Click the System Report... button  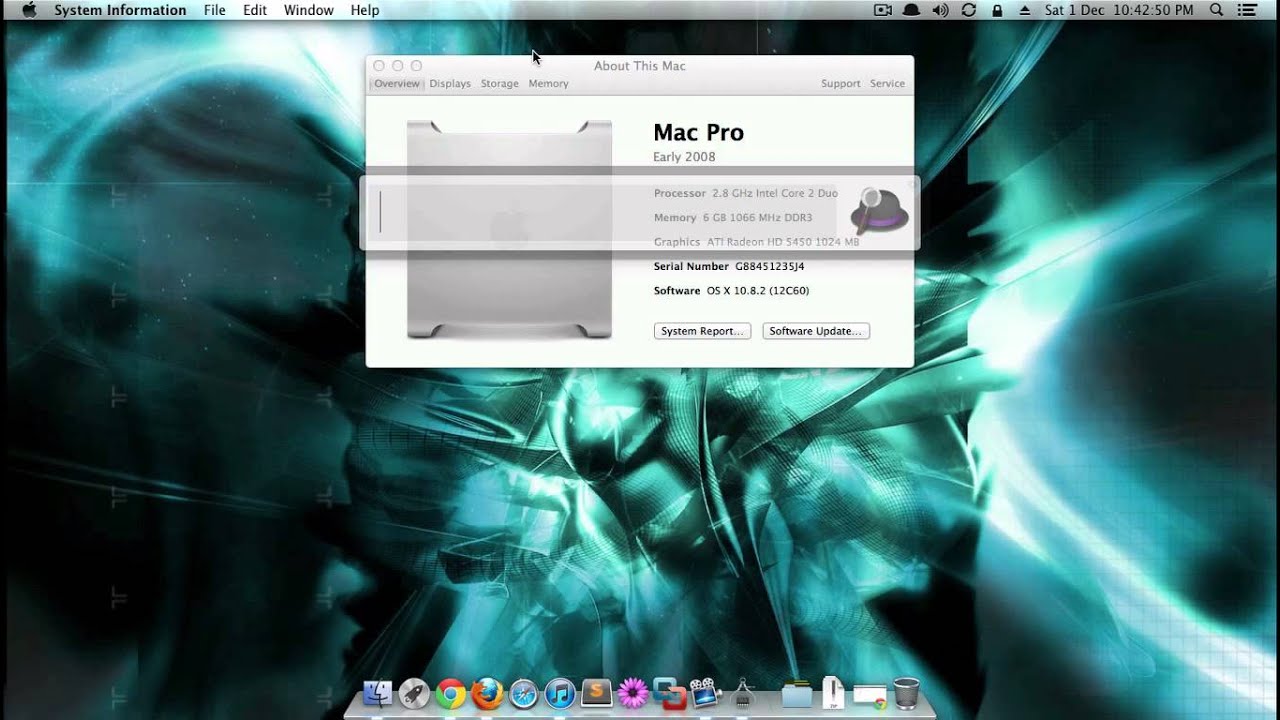702,331
